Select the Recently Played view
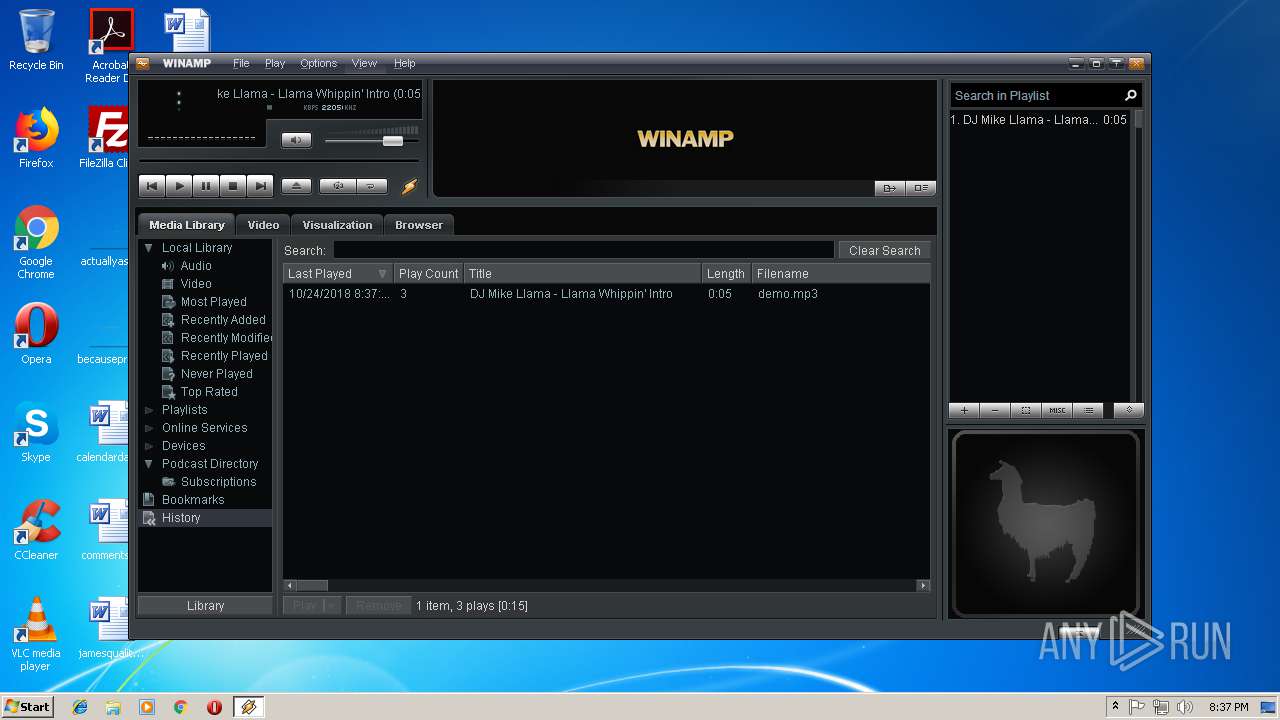1280x720 pixels. pos(224,356)
